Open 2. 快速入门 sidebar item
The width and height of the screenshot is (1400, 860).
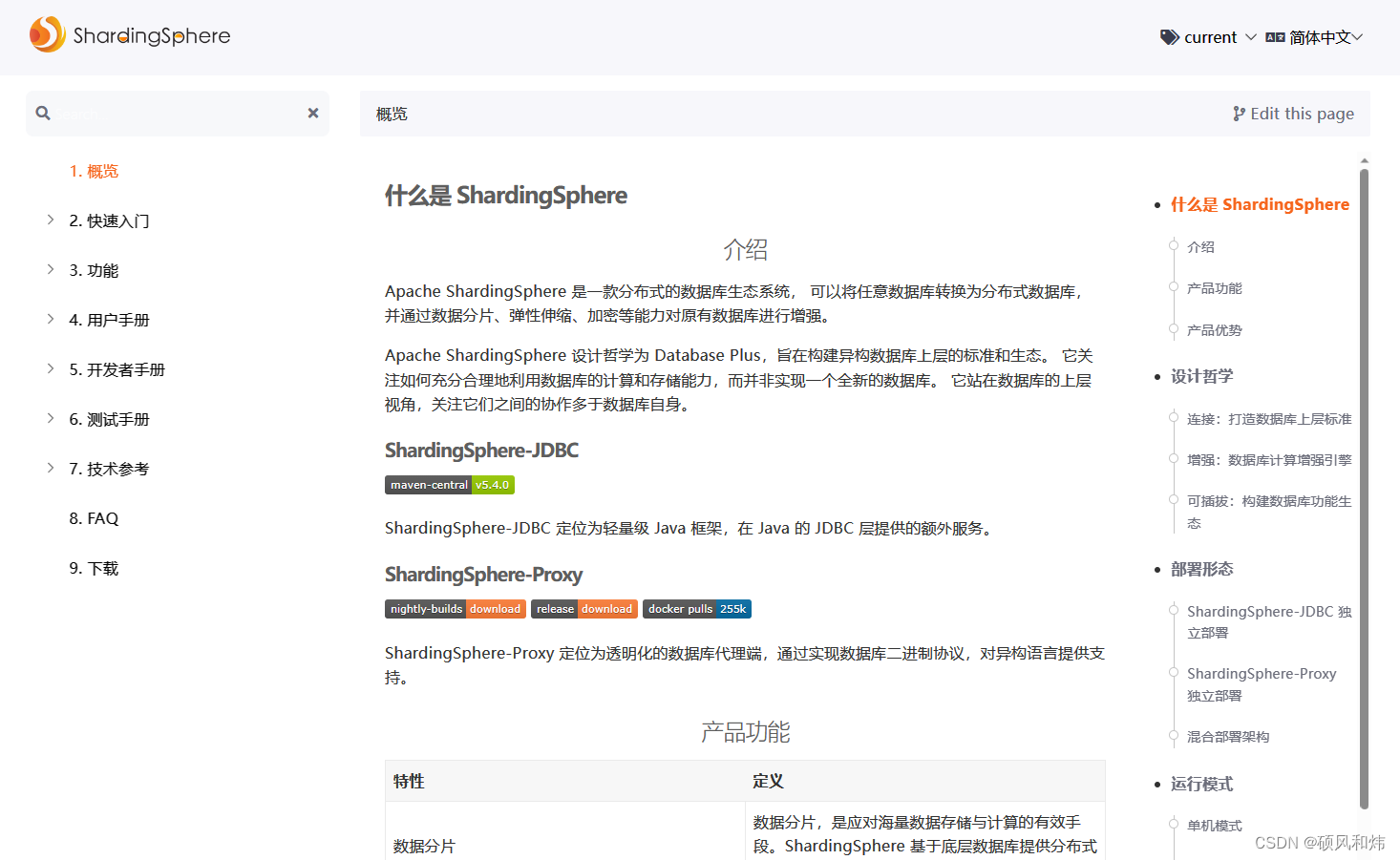click(x=109, y=221)
